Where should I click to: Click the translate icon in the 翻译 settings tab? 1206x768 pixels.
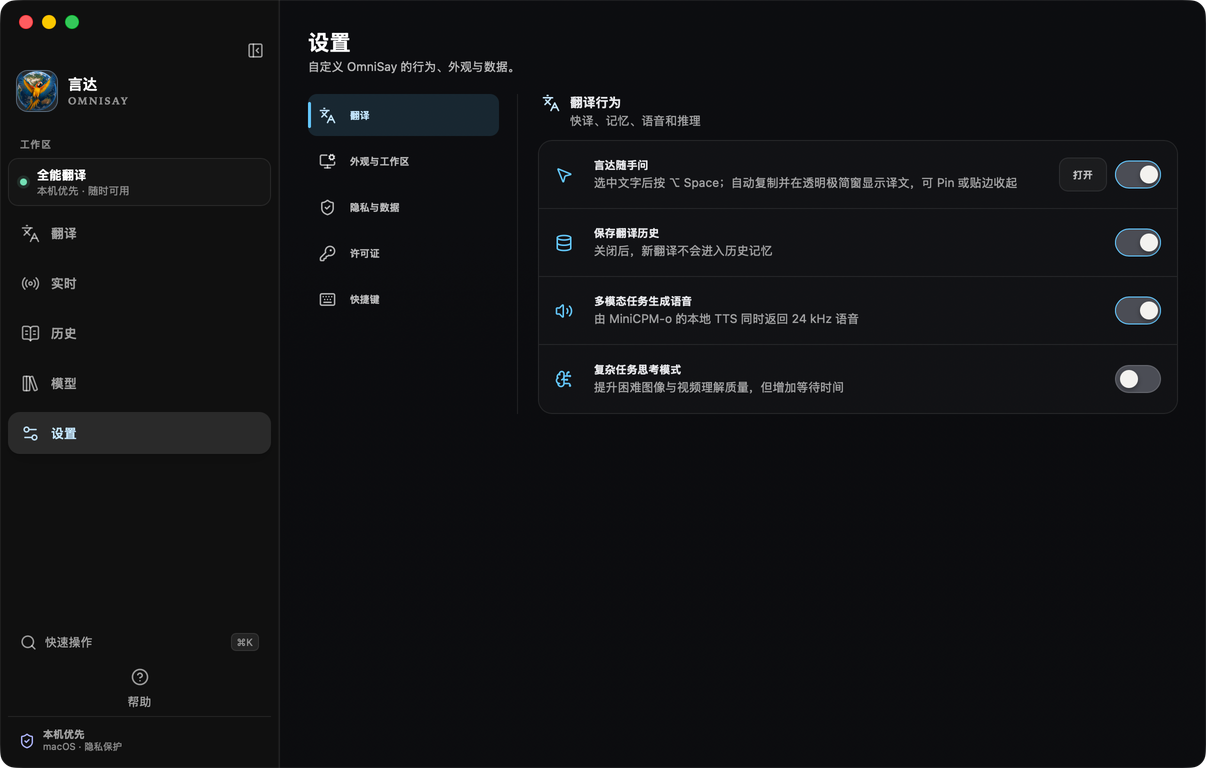point(328,115)
